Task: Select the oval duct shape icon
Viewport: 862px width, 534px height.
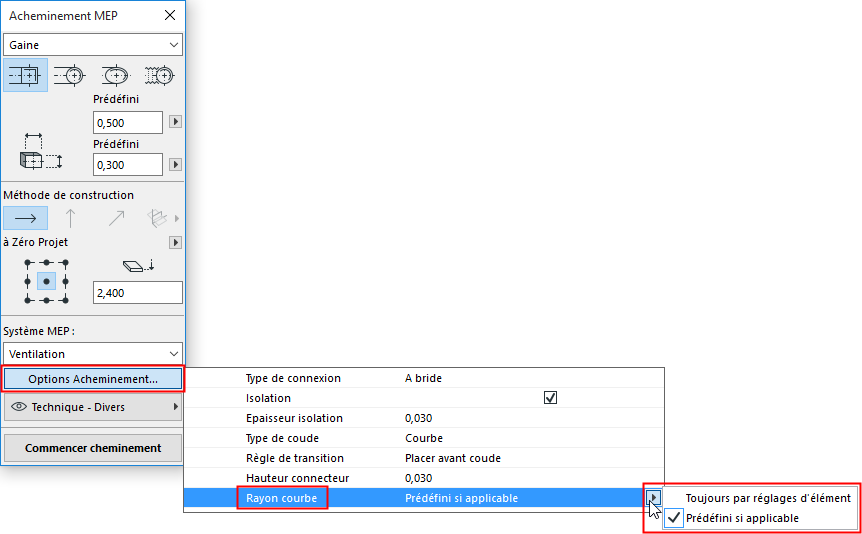Action: pyautogui.click(x=115, y=75)
